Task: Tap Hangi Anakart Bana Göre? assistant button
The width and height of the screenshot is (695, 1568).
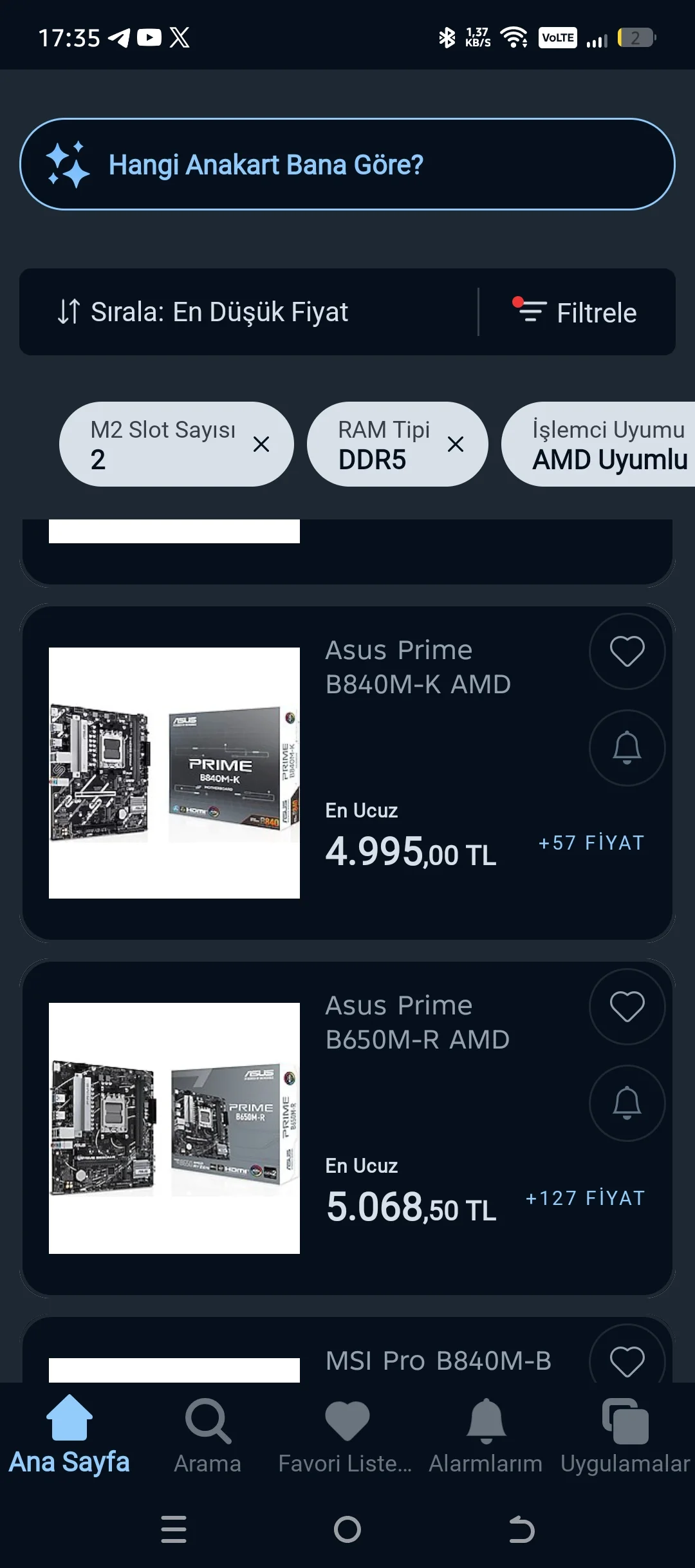Action: (347, 164)
